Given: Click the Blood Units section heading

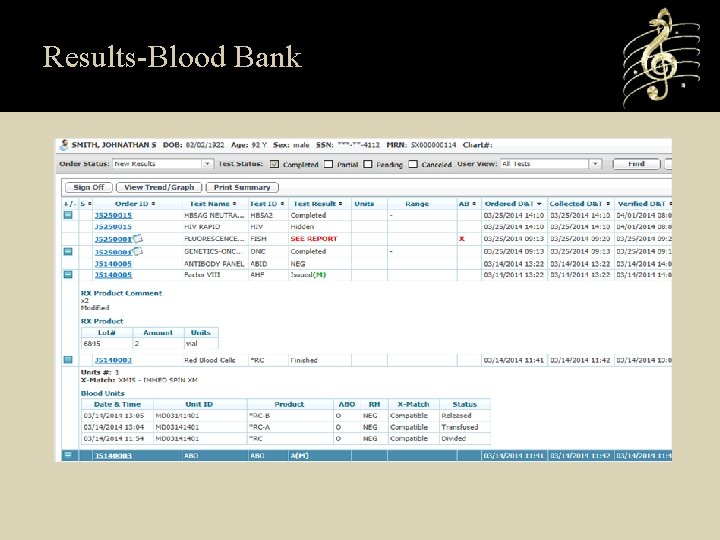Looking at the screenshot, I should tap(102, 393).
